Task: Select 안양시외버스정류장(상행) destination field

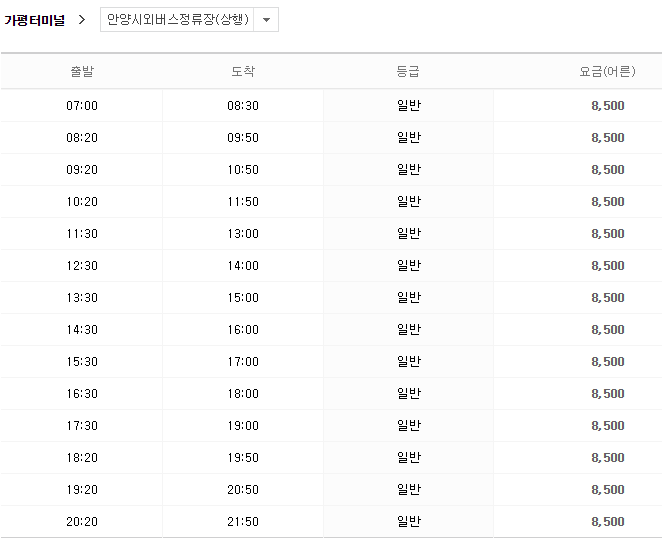Action: coord(189,19)
